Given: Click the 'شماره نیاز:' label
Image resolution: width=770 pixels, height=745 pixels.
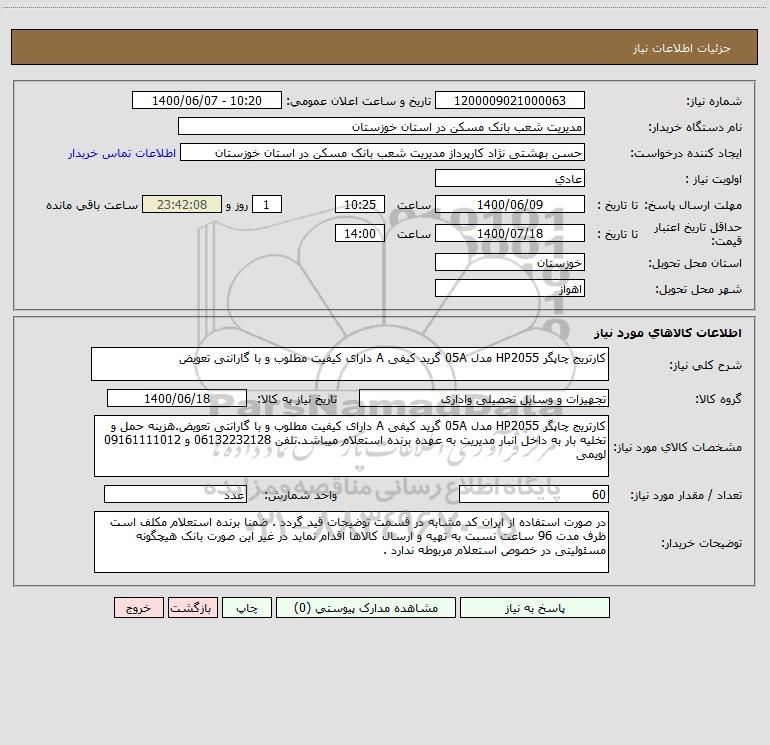Looking at the screenshot, I should tap(714, 101).
